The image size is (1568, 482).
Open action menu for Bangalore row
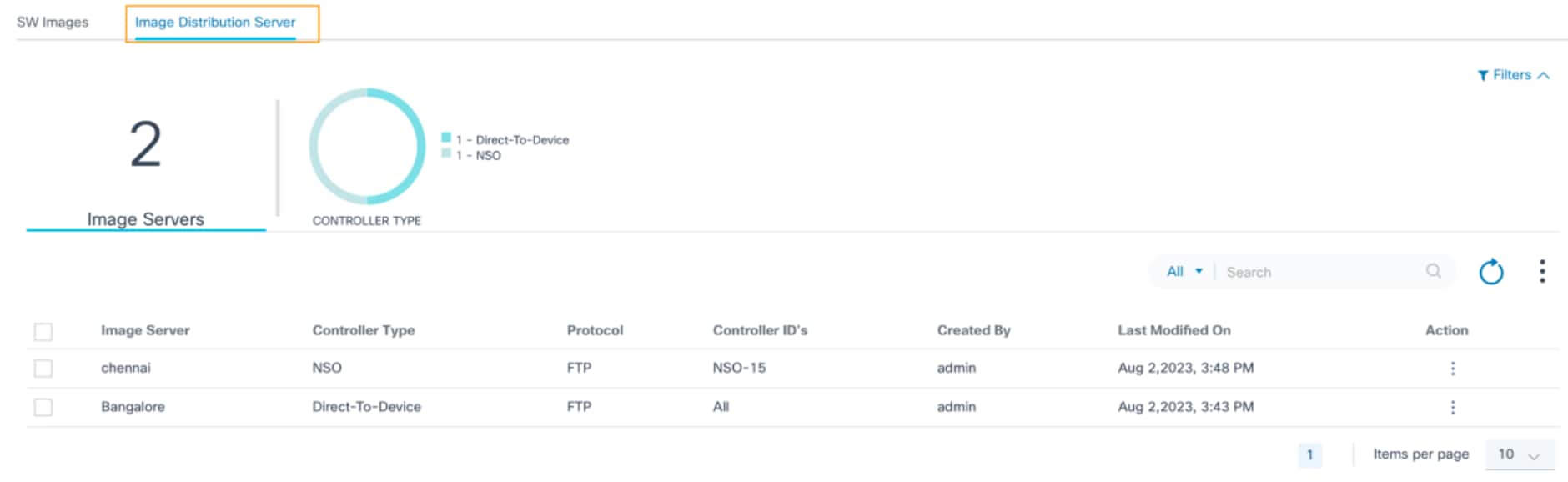point(1452,408)
